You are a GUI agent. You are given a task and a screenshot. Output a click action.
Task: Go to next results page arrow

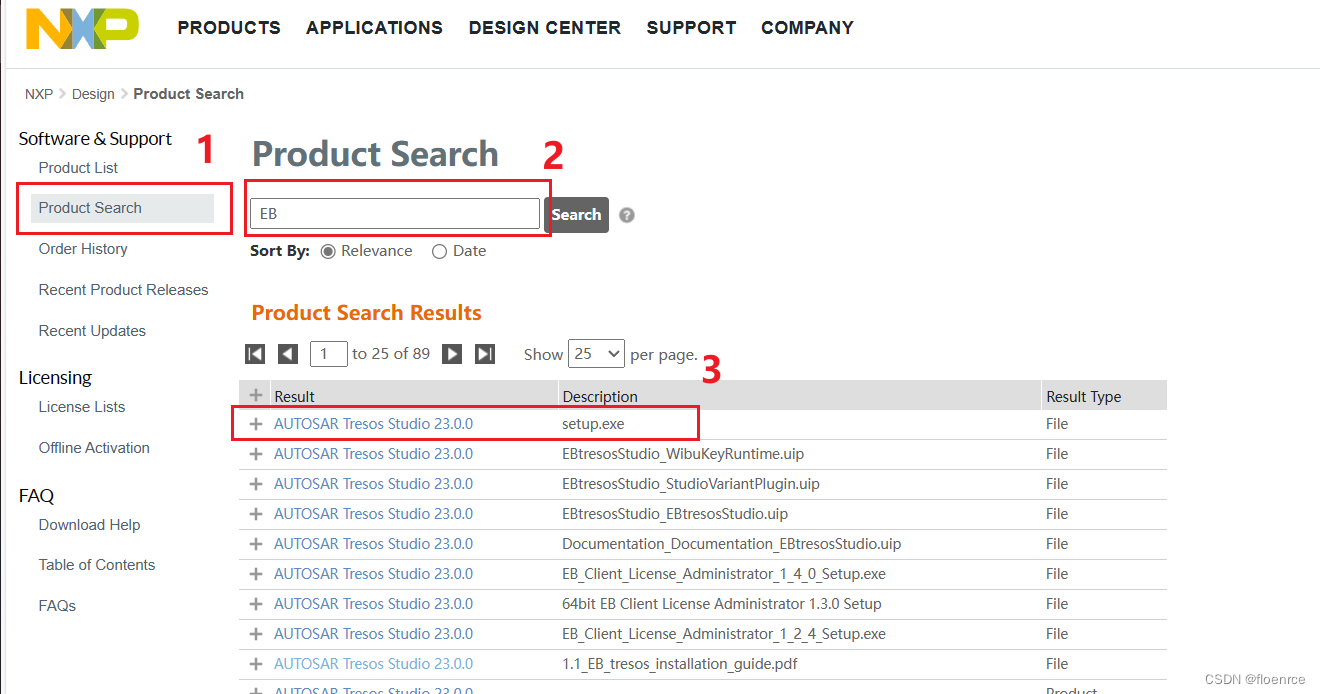452,354
